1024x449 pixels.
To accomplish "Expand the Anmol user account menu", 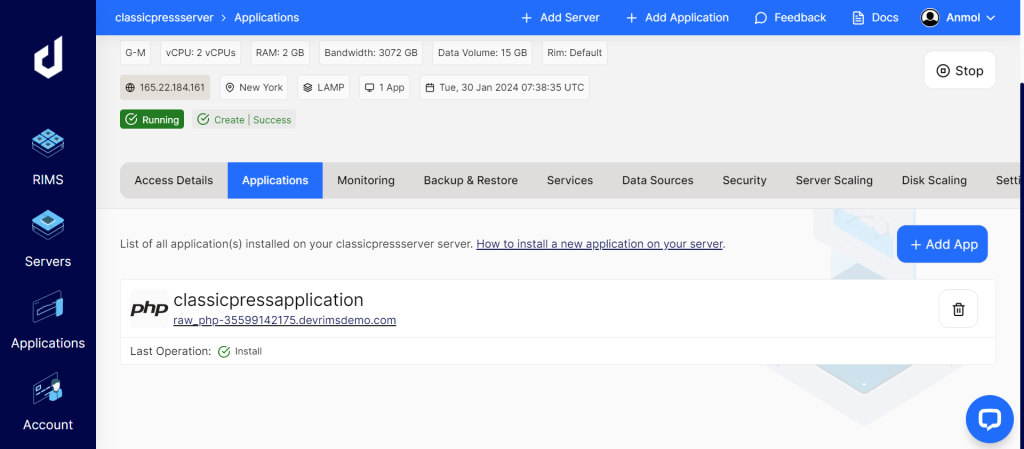I will (x=958, y=17).
